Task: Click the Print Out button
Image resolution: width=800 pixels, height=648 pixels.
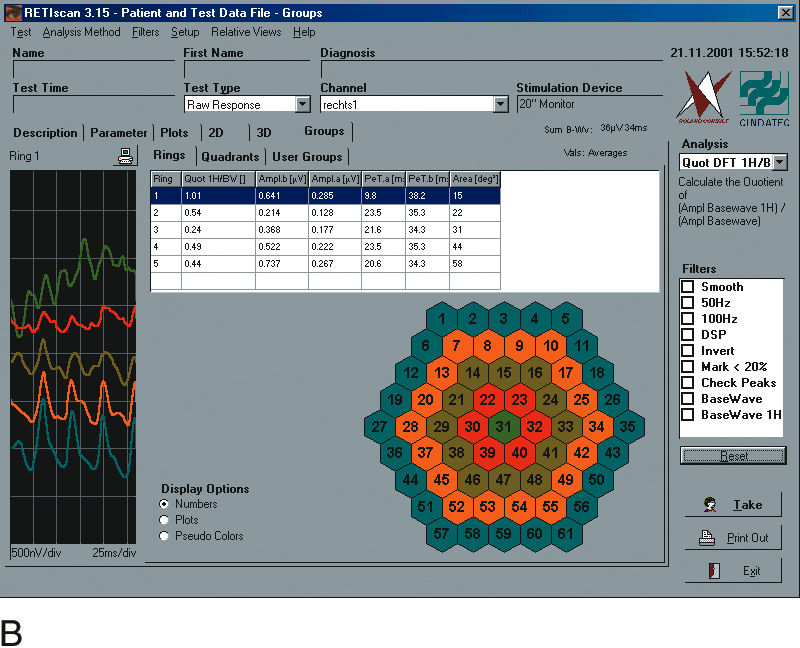Action: click(x=732, y=537)
